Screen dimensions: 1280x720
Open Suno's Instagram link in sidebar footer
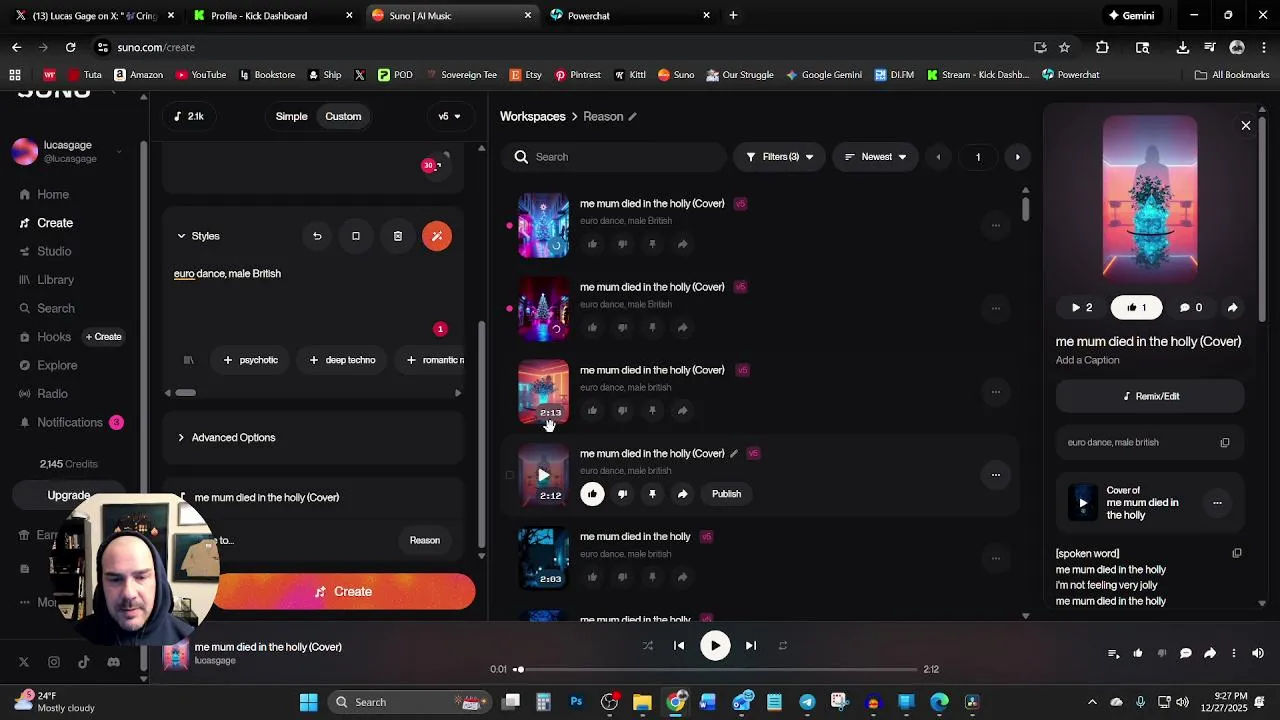54,662
